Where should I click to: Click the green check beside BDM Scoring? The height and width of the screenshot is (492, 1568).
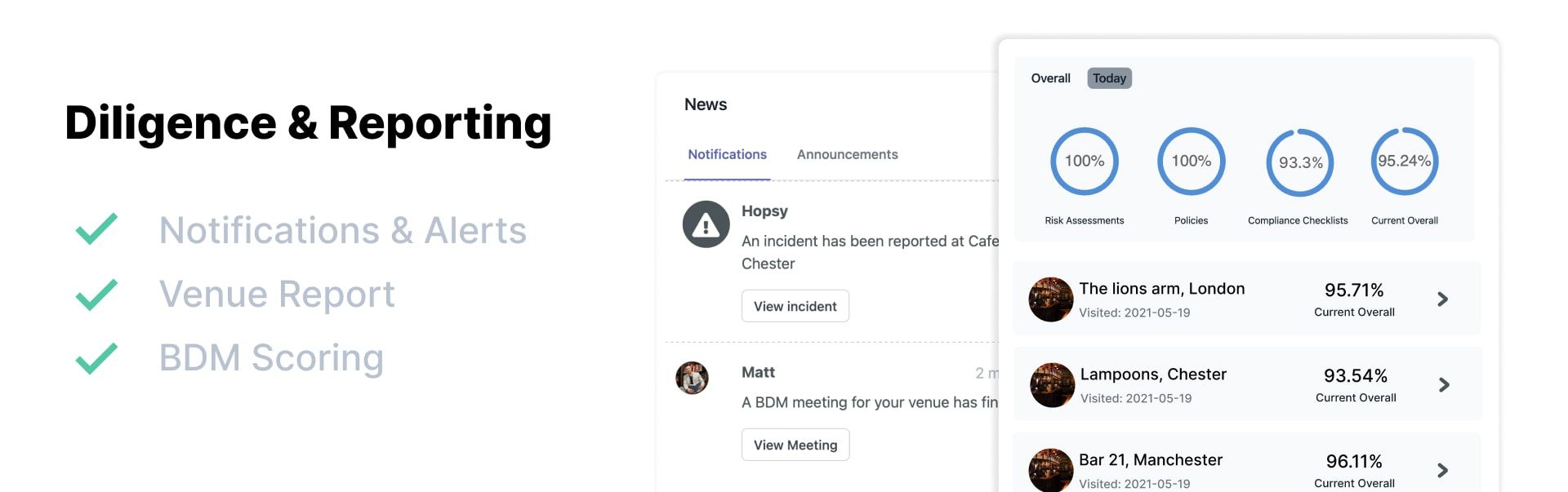point(96,358)
